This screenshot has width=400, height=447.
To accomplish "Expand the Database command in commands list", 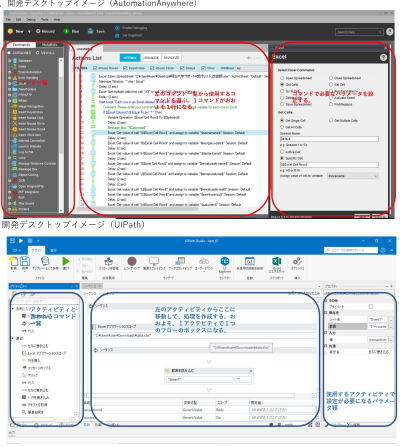I will click(x=10, y=61).
